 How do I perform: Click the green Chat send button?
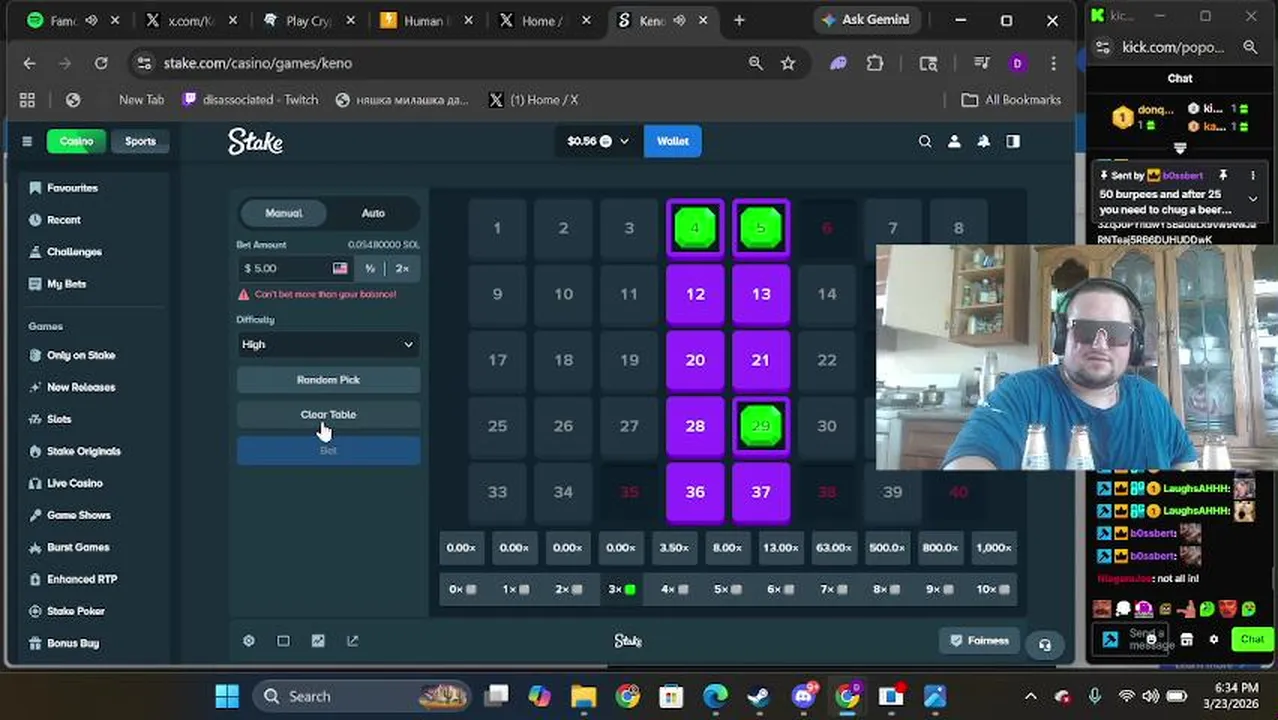tap(1252, 639)
